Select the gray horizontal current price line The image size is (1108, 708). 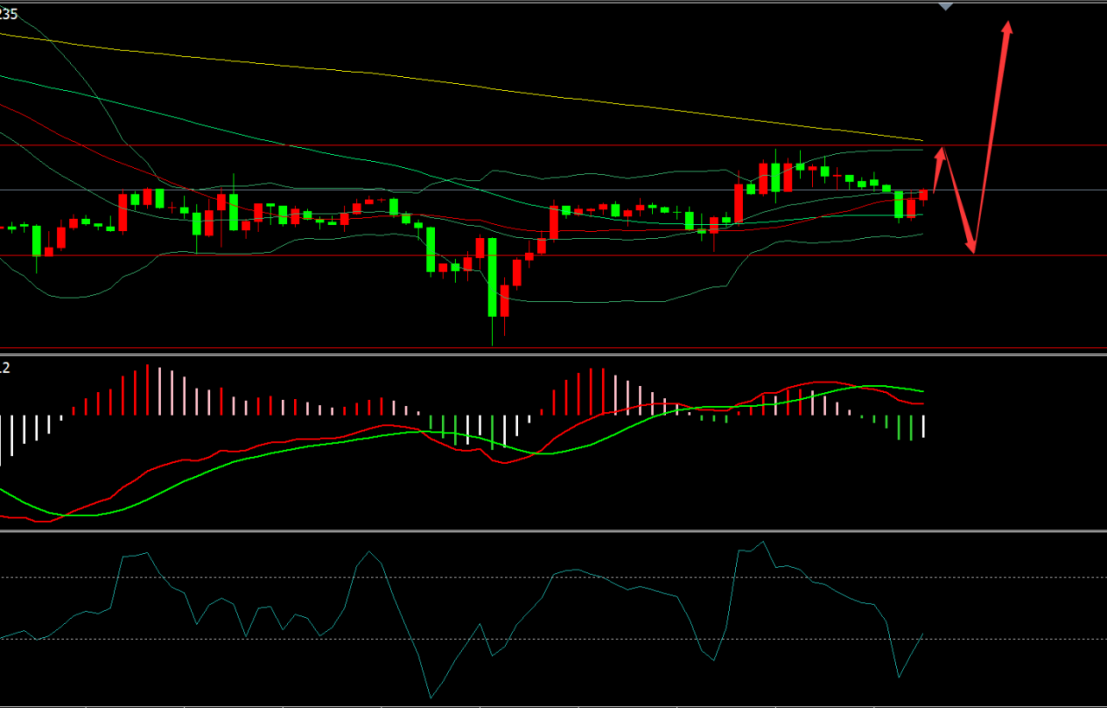pos(553,190)
